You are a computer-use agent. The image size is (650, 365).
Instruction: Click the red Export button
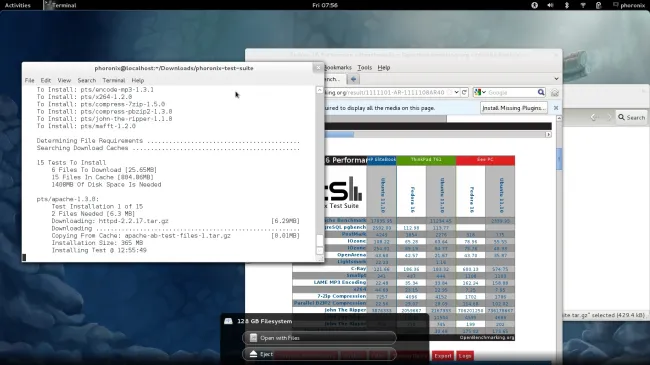click(443, 356)
